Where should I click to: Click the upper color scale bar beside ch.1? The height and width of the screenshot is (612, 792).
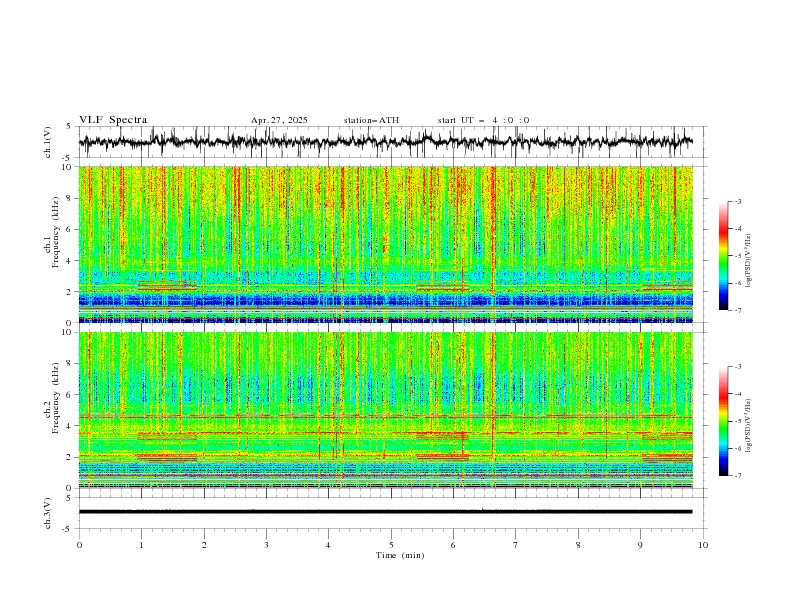click(x=723, y=255)
